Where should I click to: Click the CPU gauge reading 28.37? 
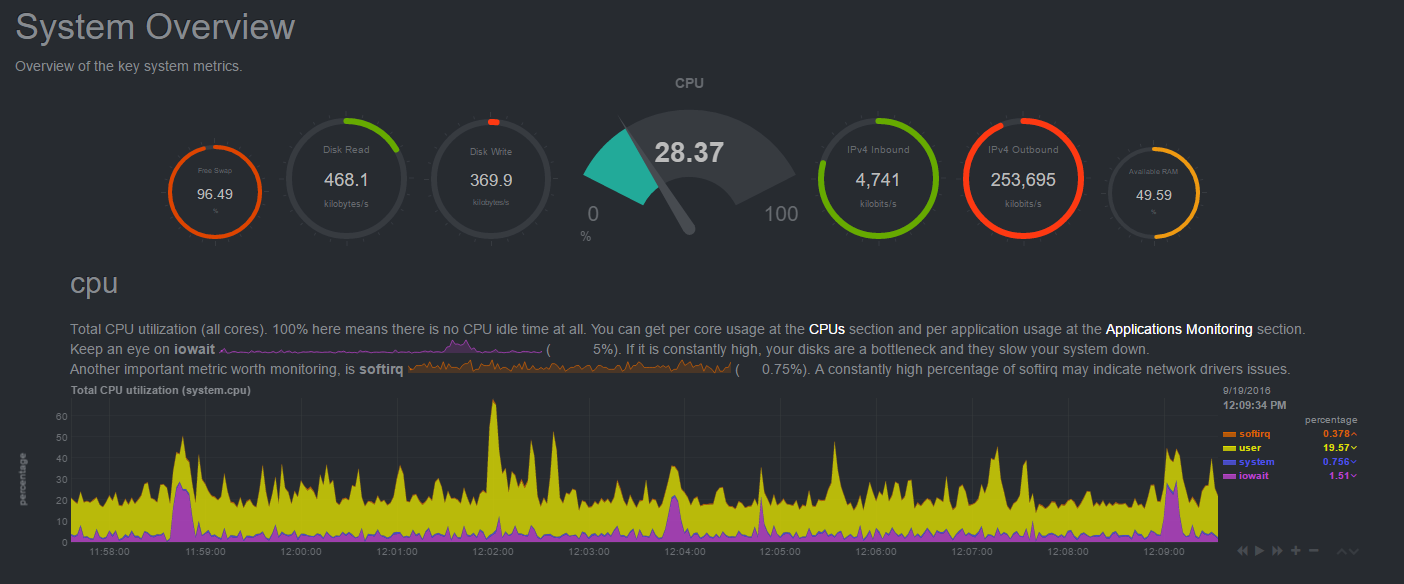coord(689,170)
